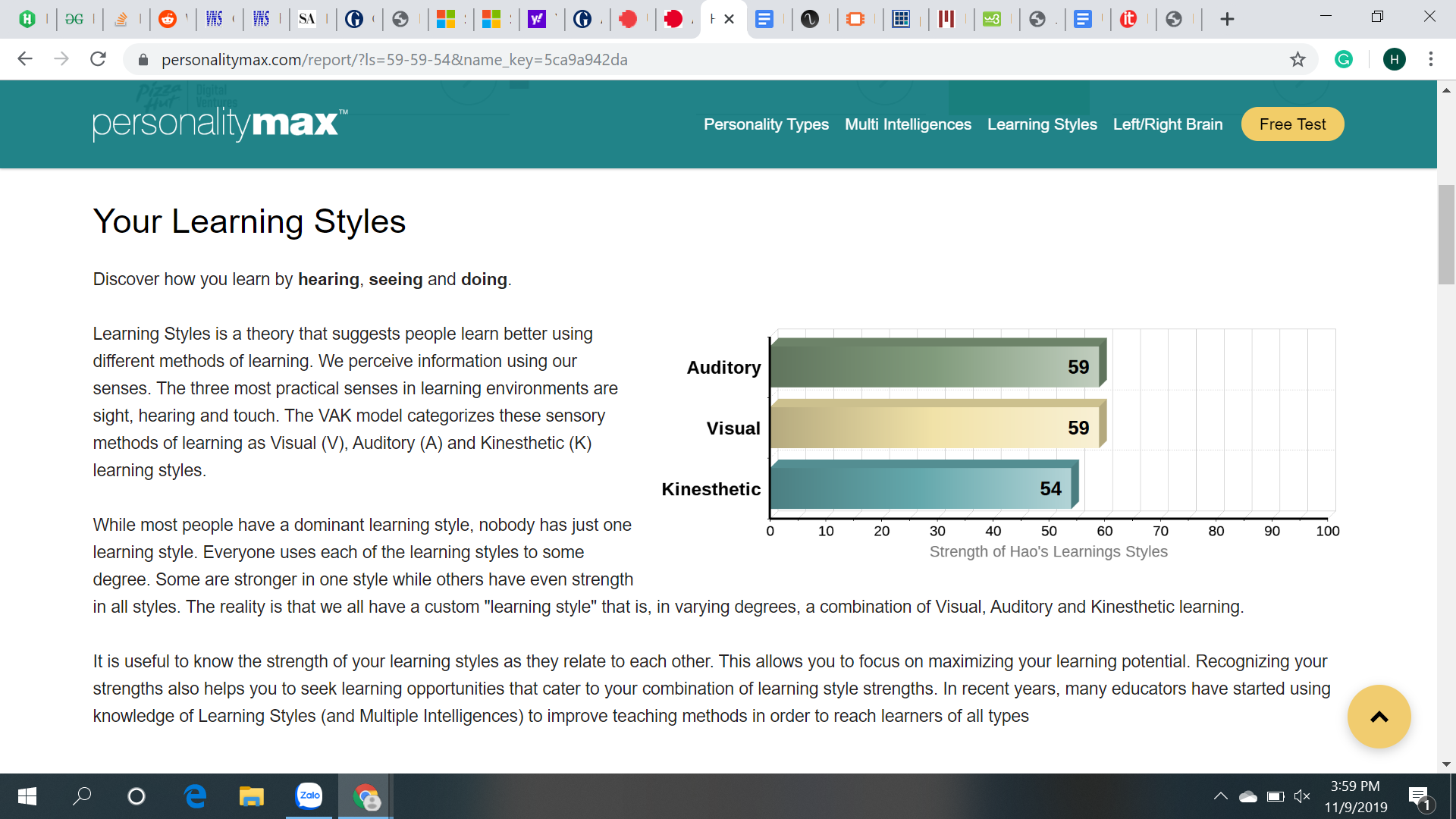This screenshot has height=819, width=1456.
Task: Click the Auditory bar in chart
Action: 937,366
